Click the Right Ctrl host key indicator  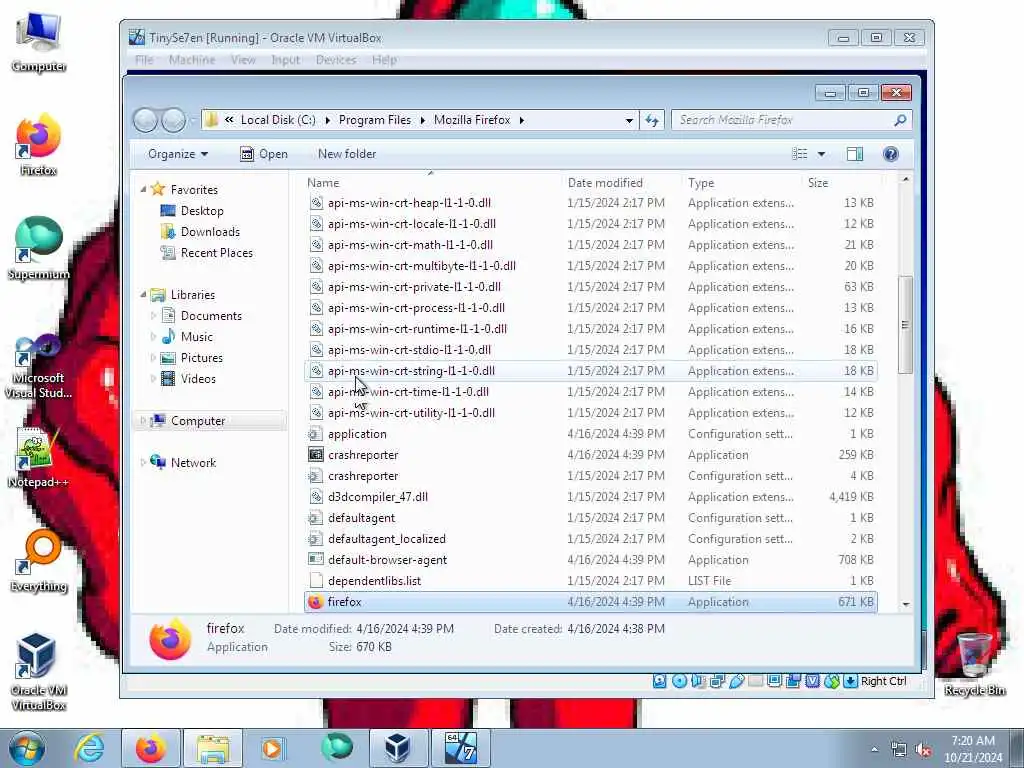pyautogui.click(x=883, y=681)
